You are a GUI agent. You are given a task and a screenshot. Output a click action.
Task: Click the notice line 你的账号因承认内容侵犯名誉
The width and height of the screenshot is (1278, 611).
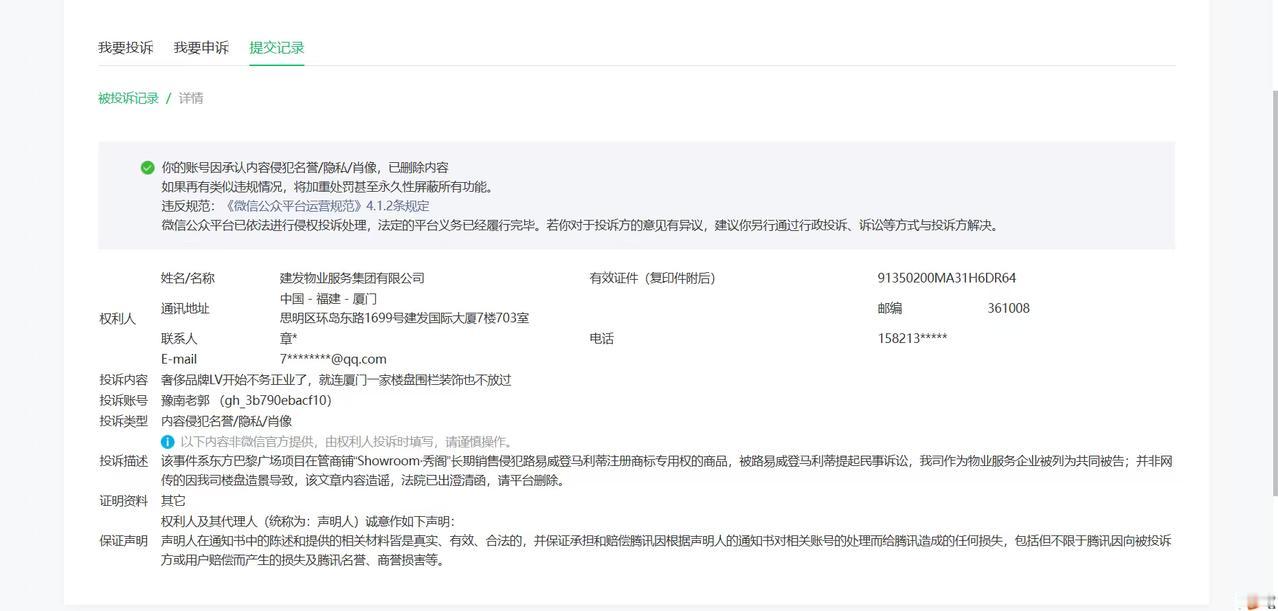point(305,168)
